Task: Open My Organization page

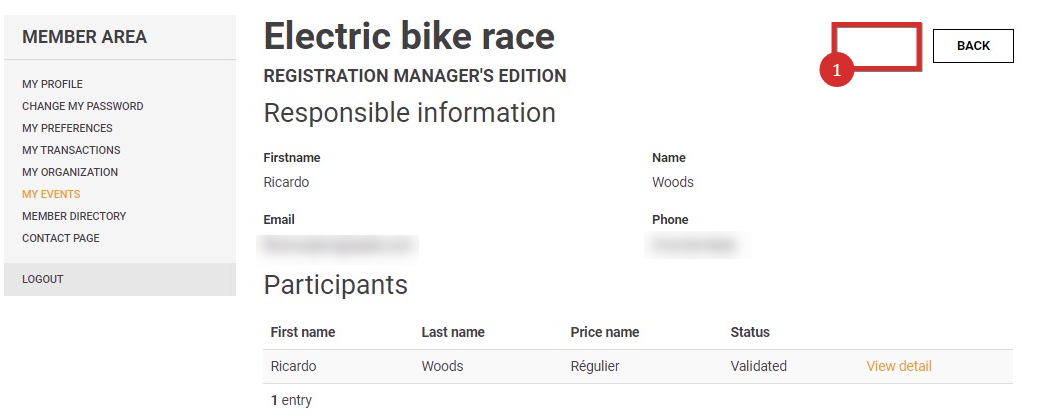Action: pos(70,172)
